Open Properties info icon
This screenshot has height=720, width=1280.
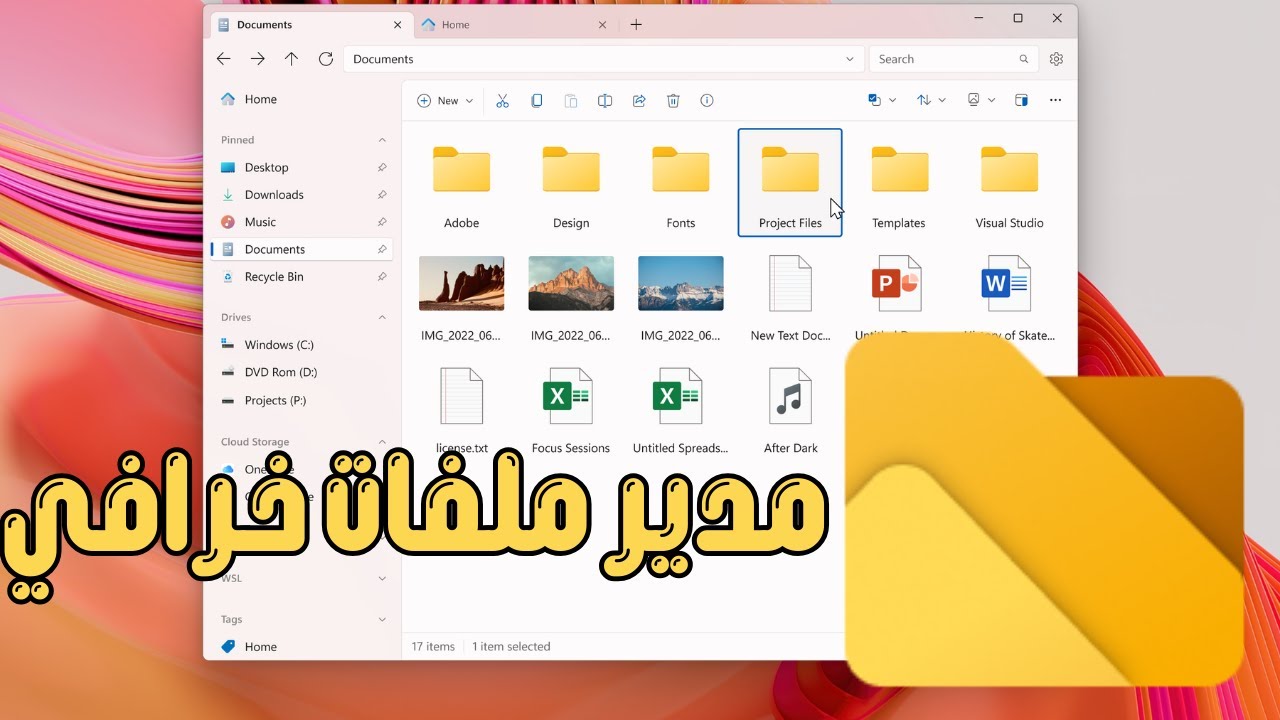(707, 100)
